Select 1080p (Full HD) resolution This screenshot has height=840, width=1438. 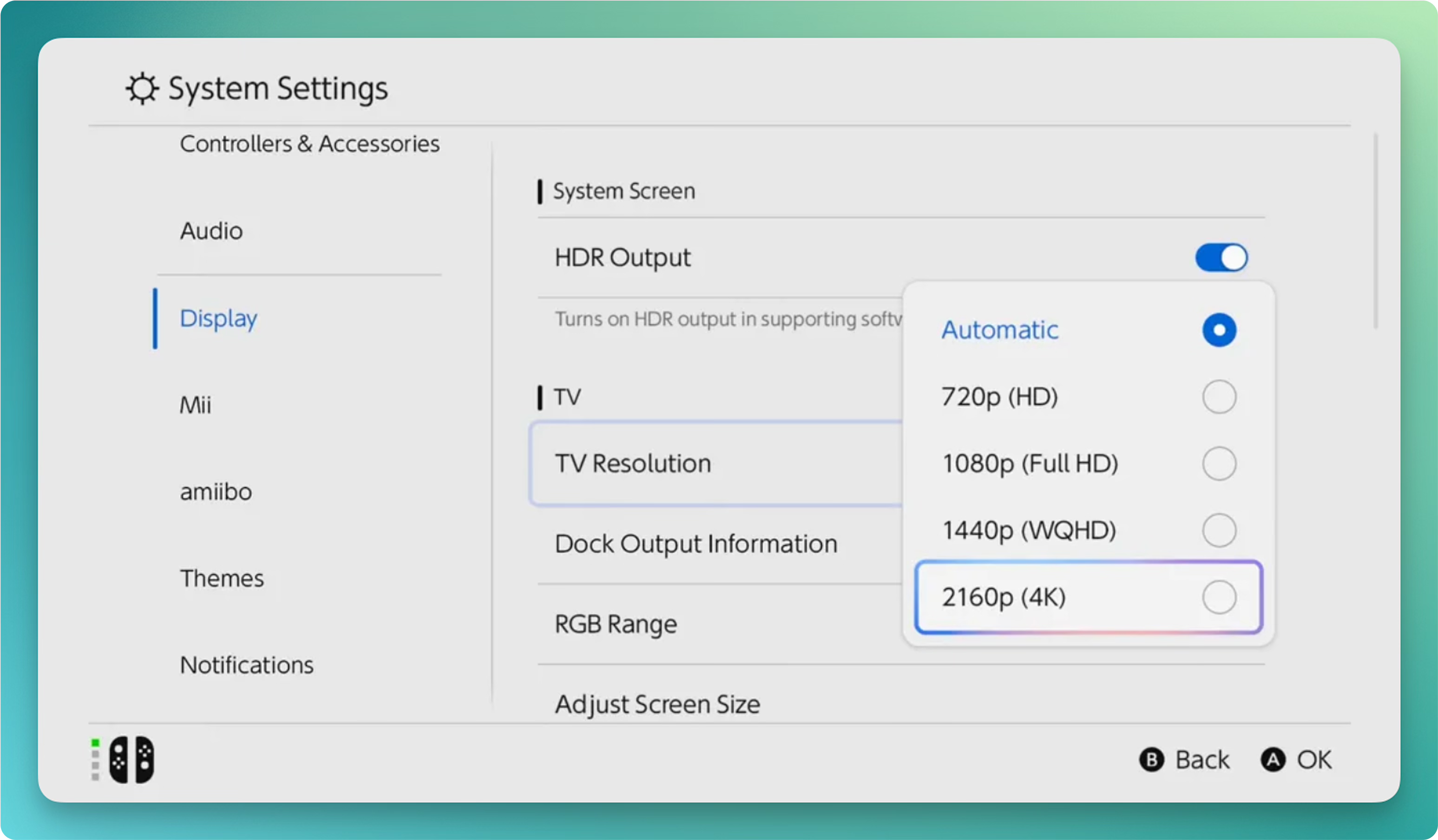click(1219, 463)
